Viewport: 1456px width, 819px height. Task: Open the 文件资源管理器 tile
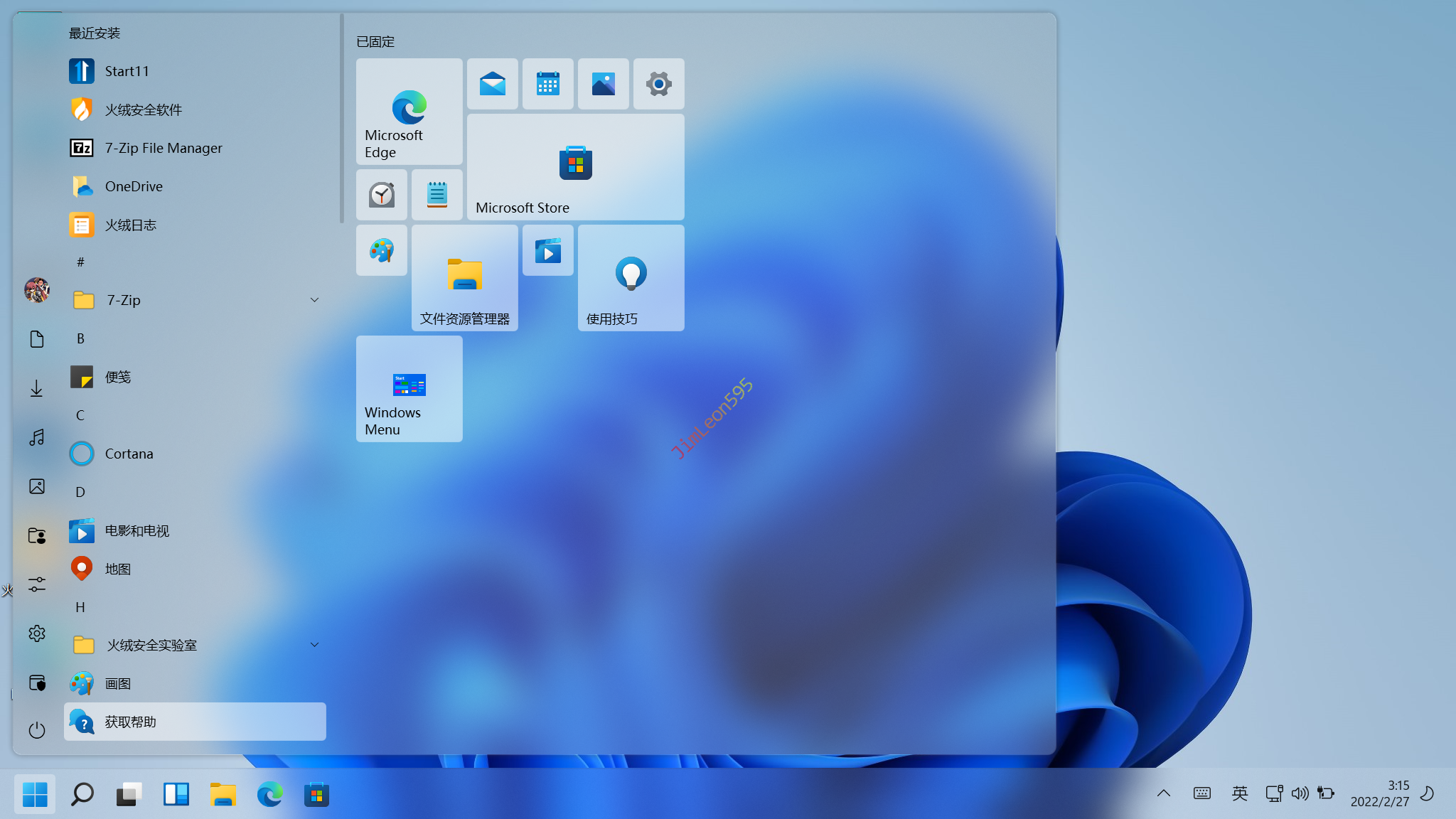(x=464, y=278)
